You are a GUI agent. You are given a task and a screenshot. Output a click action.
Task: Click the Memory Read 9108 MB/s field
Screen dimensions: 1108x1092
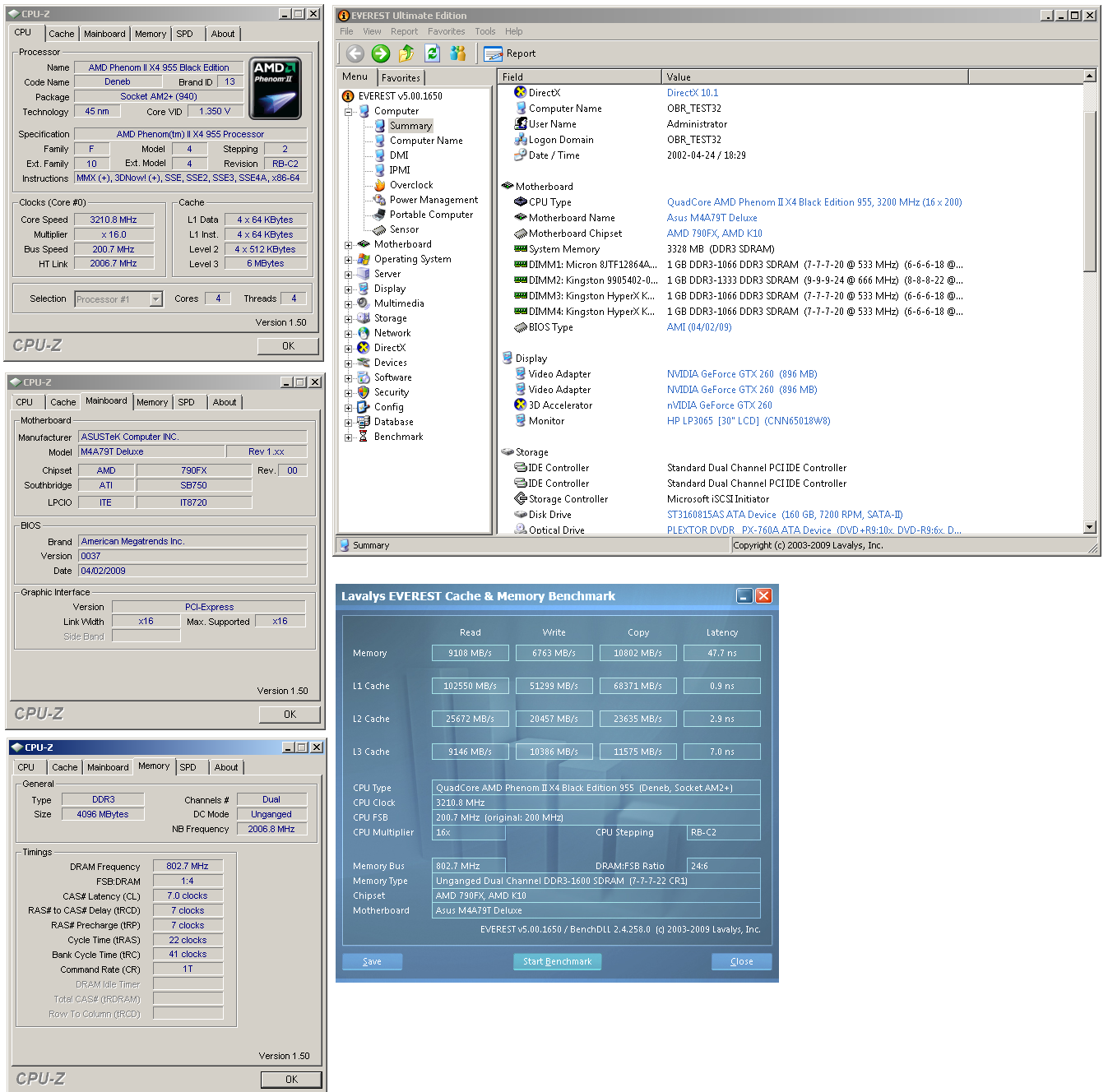(x=470, y=653)
